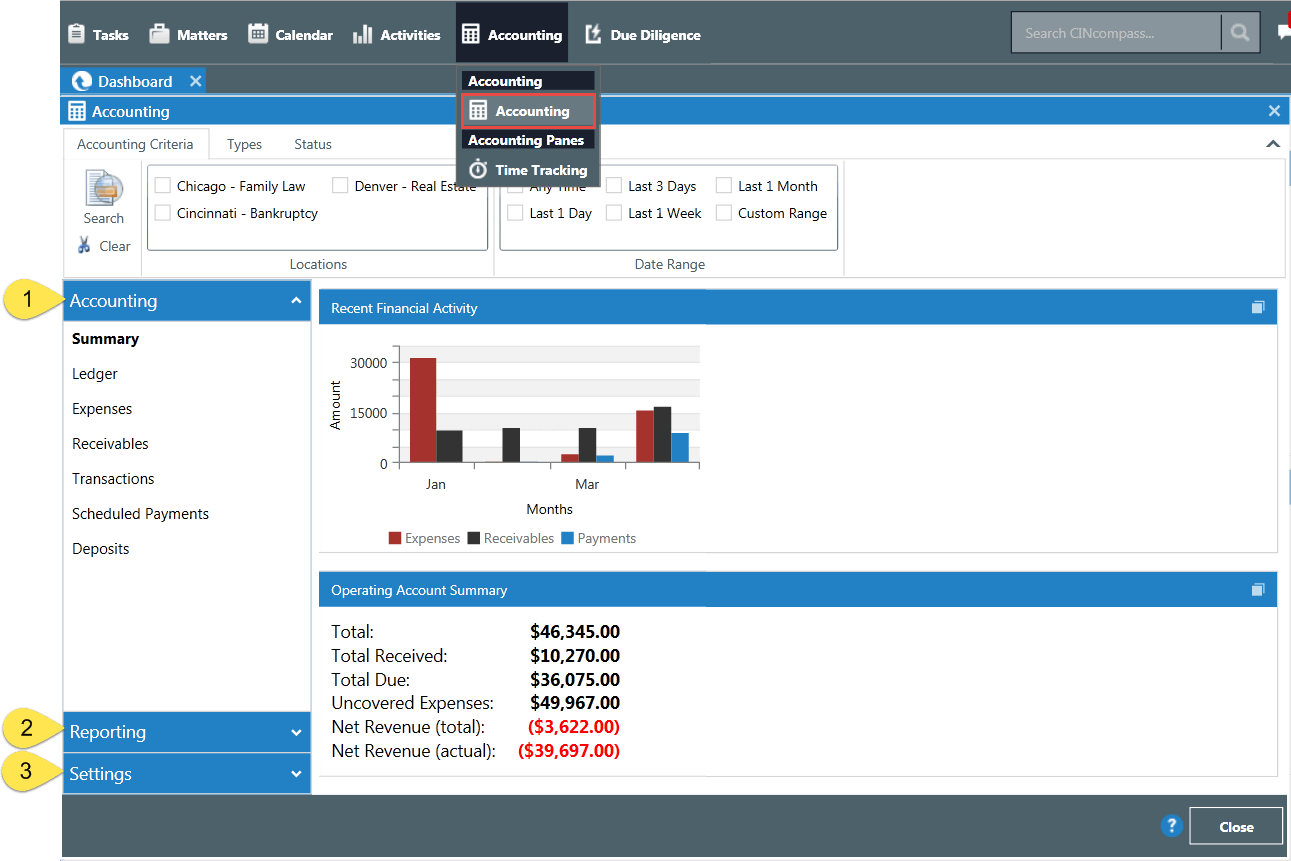Screen dimensions: 1291x861
Task: Select the Matters briefcase icon
Action: (x=157, y=32)
